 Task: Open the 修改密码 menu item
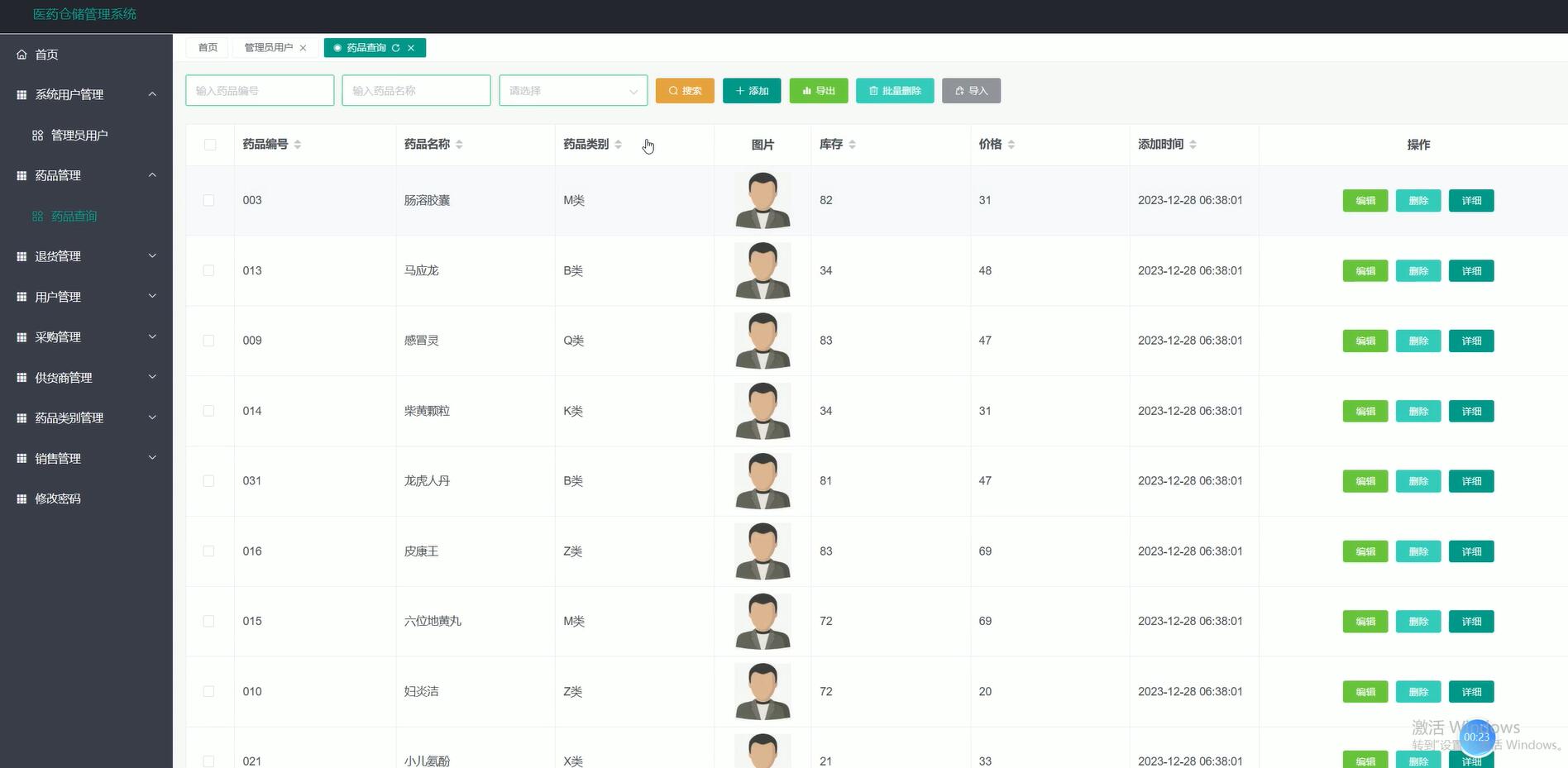pyautogui.click(x=58, y=498)
